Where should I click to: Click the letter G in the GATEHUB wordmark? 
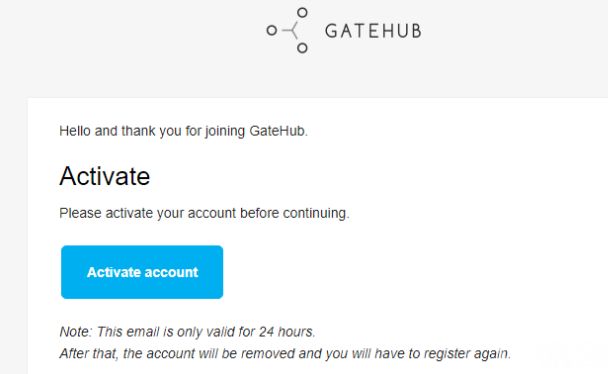click(332, 31)
